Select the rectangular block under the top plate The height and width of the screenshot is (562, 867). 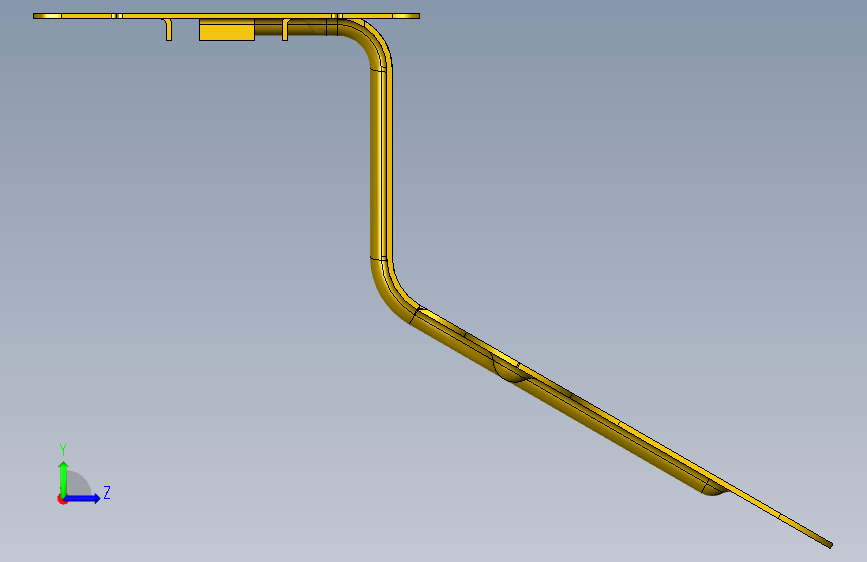(x=227, y=30)
